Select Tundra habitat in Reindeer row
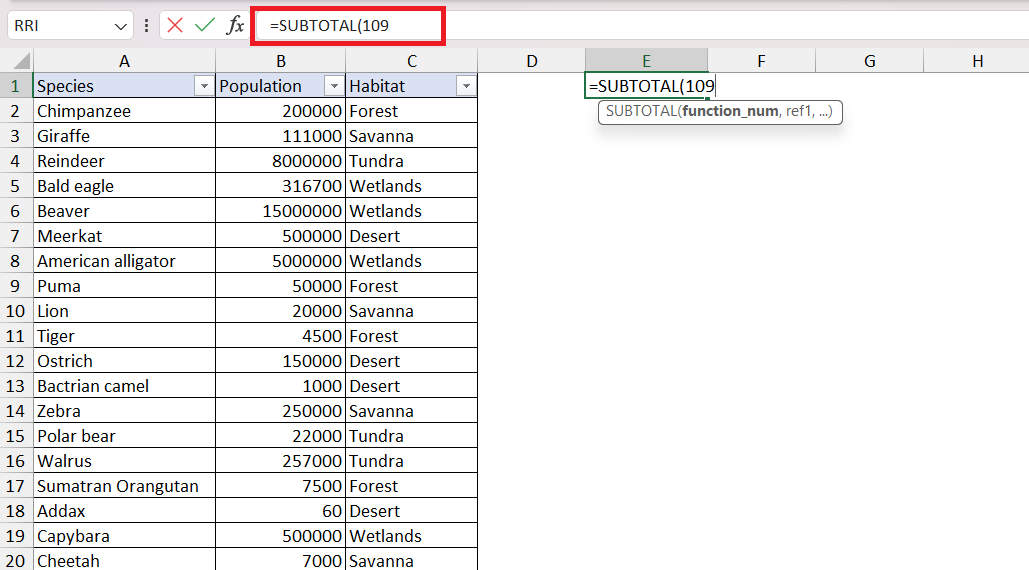 point(411,161)
